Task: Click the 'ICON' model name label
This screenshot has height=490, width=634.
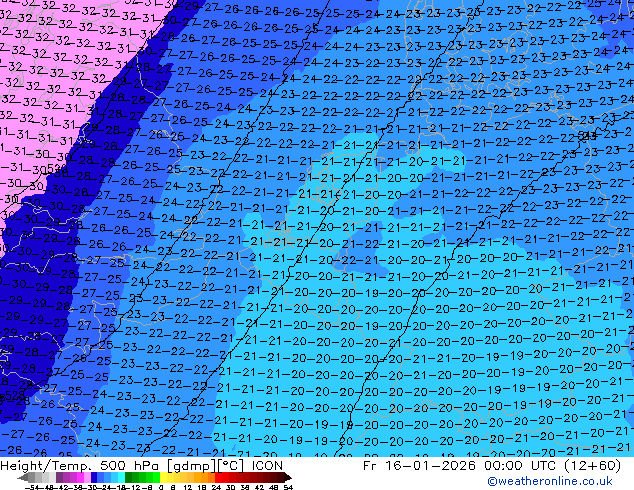Action: (x=267, y=466)
